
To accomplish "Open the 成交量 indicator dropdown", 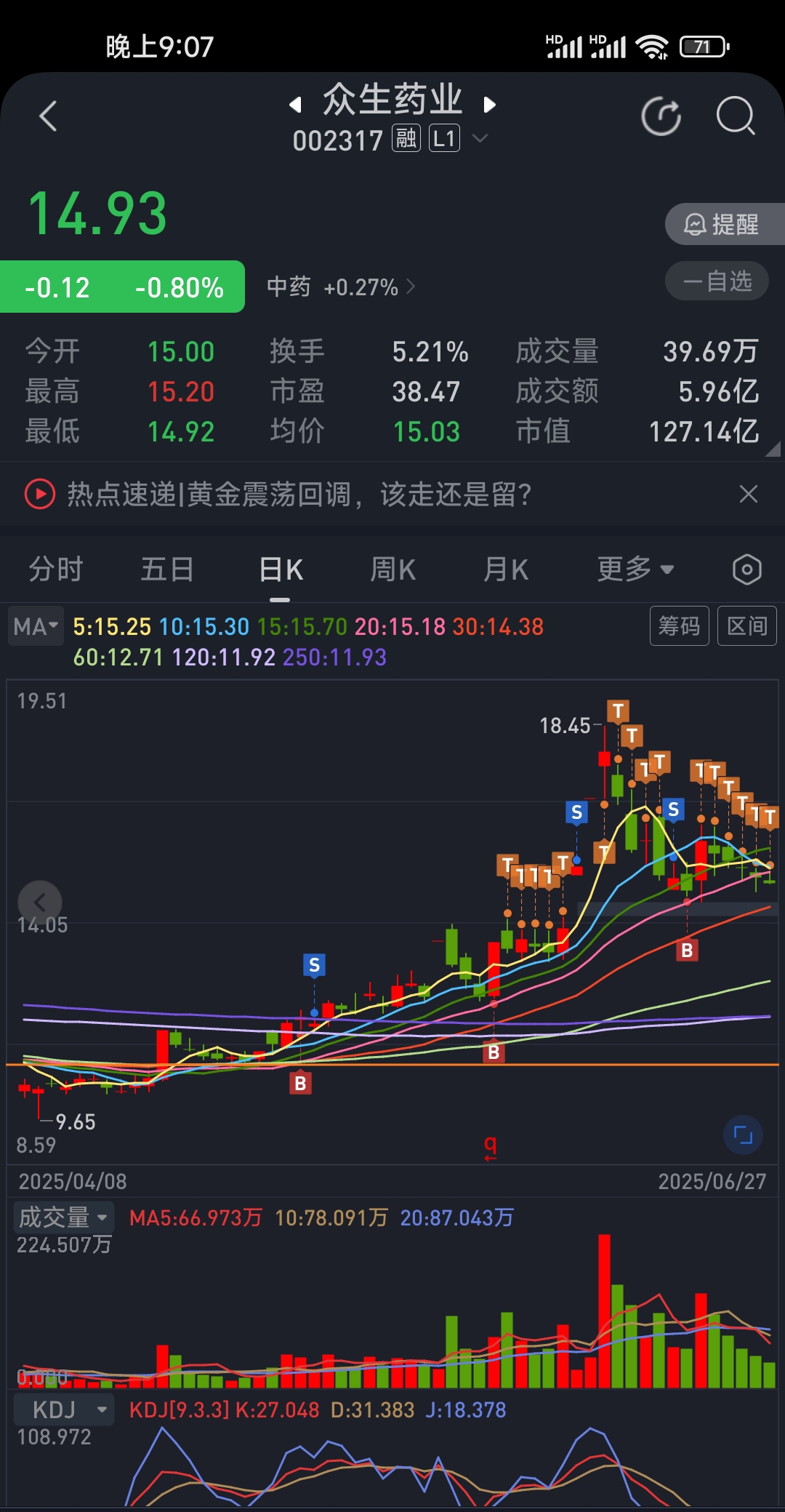I will coord(63,1217).
